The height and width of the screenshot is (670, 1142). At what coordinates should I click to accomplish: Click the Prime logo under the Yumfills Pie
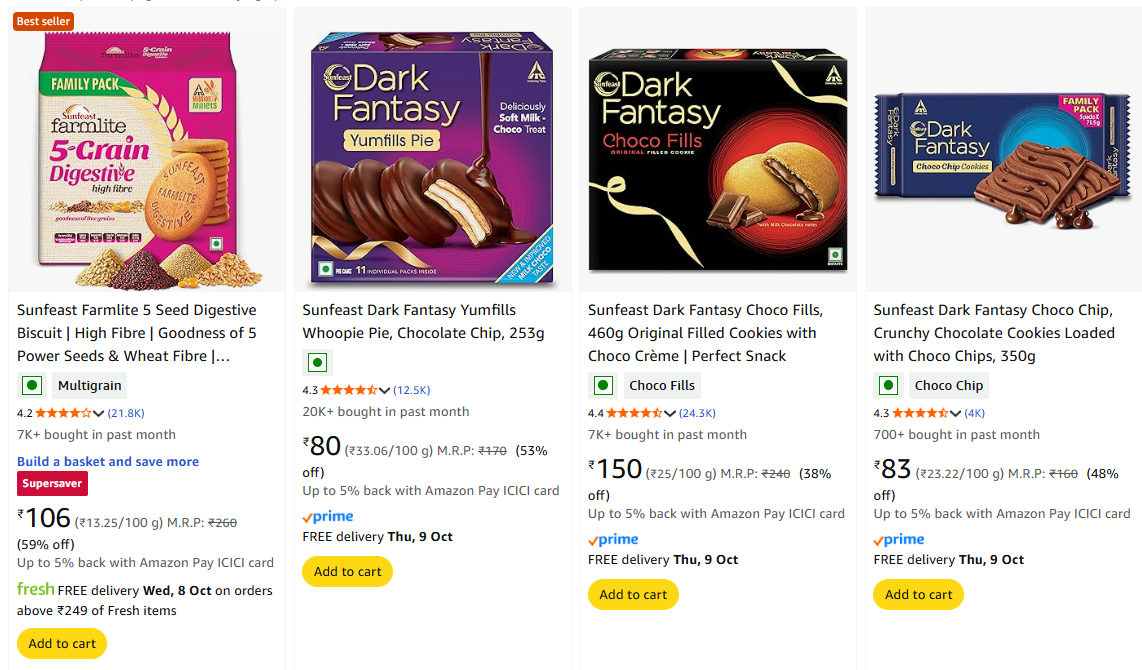(328, 517)
